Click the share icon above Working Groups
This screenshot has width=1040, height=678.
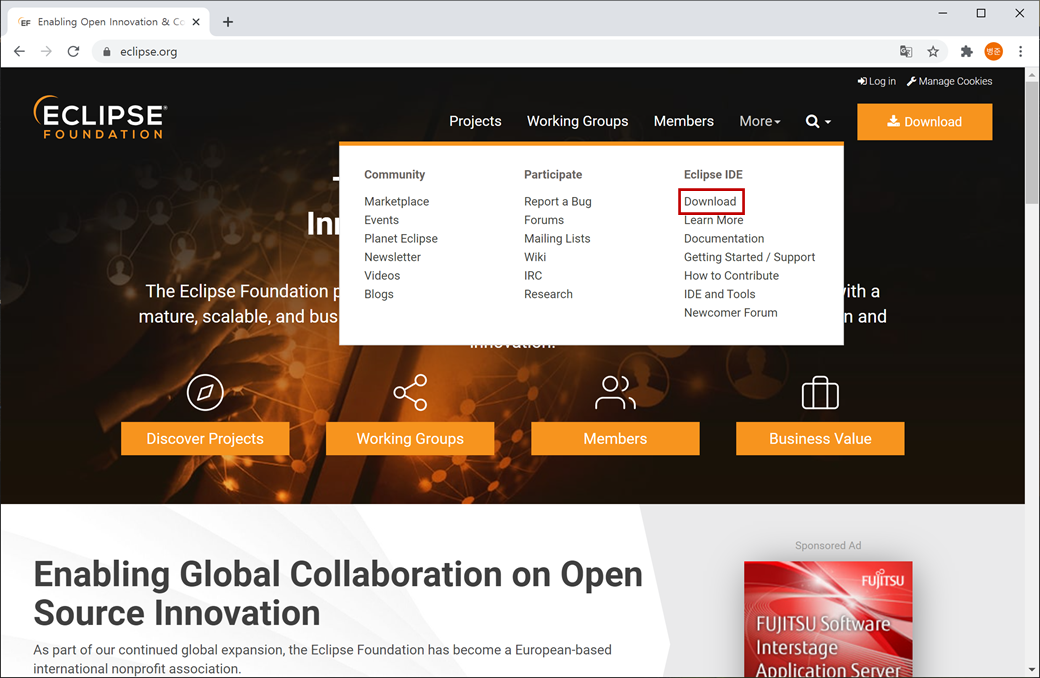pyautogui.click(x=410, y=392)
